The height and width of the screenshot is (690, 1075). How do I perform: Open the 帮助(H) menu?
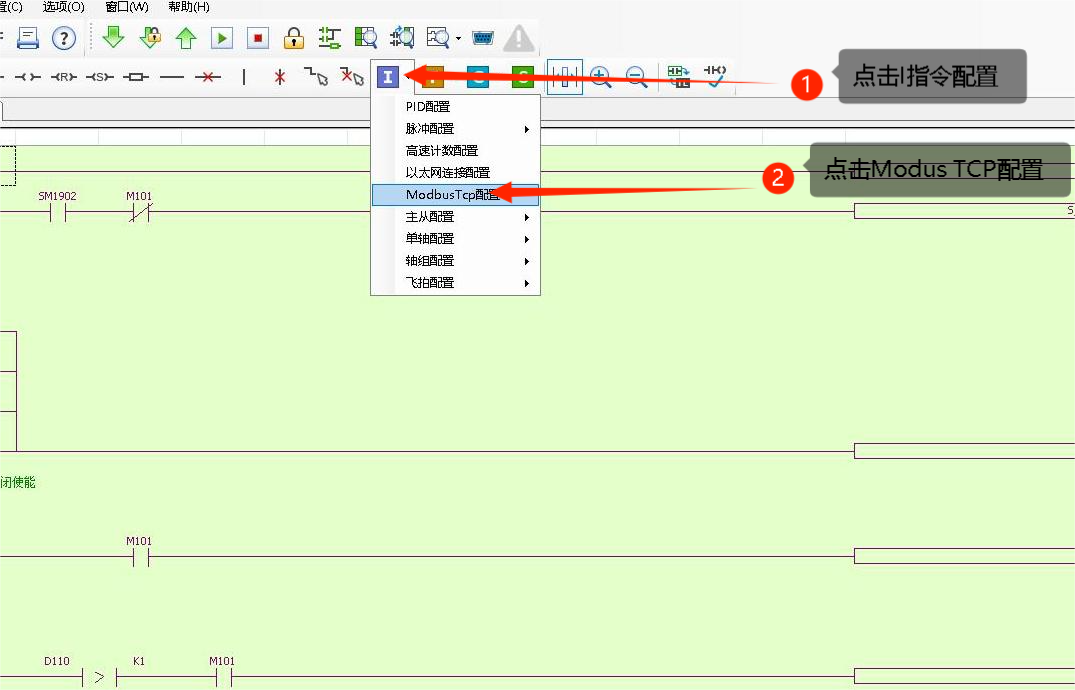click(x=189, y=7)
